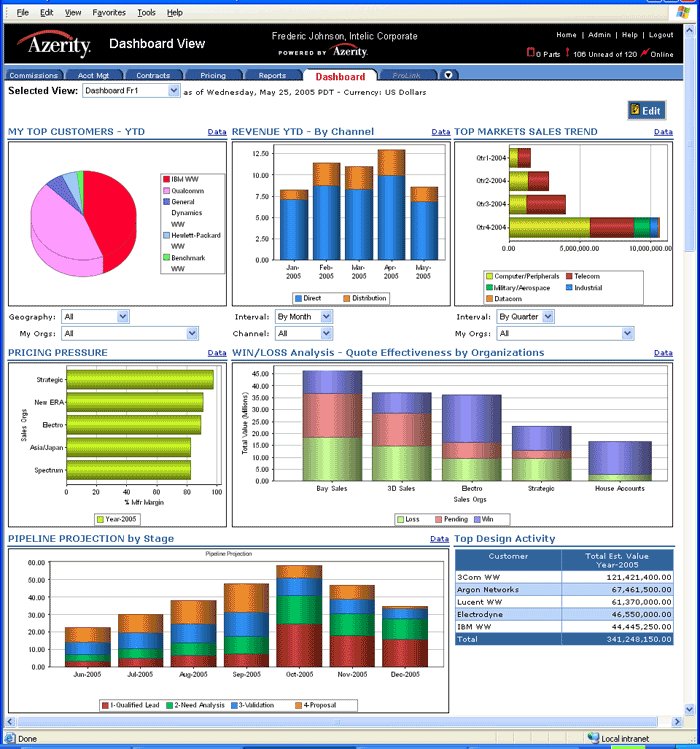Click the header Help link

(x=630, y=35)
